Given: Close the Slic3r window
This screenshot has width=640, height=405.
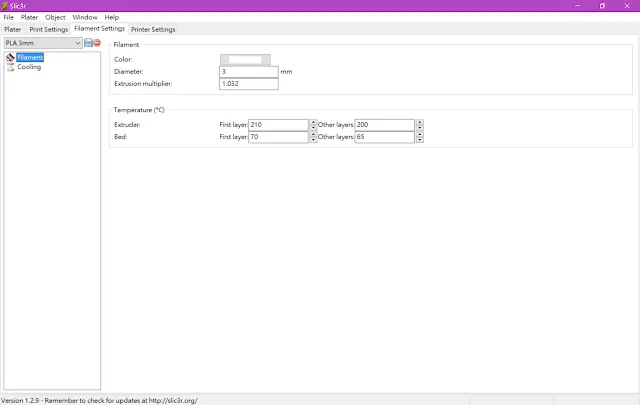Looking at the screenshot, I should click(x=627, y=6).
